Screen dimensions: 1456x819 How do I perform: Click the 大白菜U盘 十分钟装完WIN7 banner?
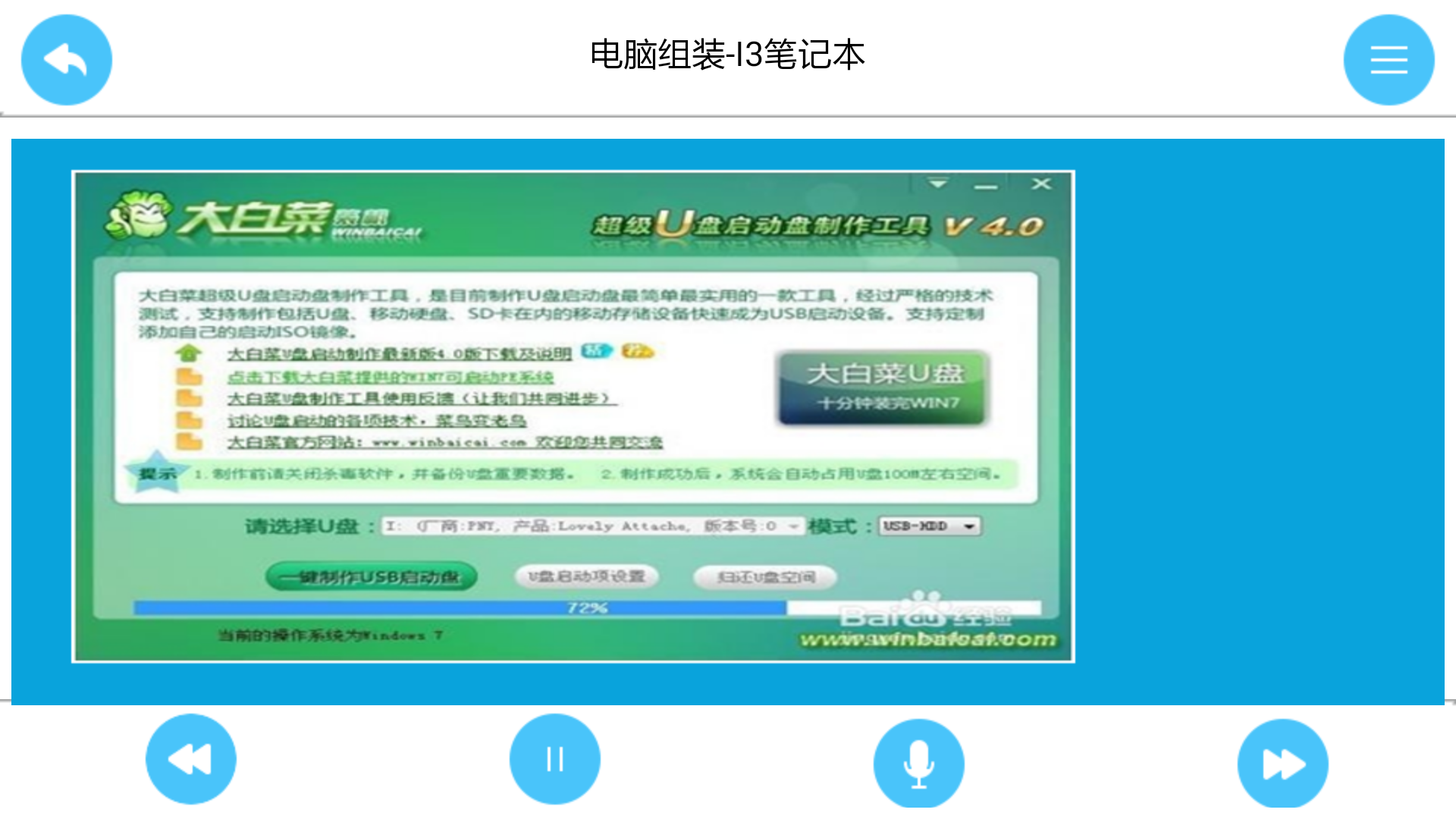pyautogui.click(x=884, y=388)
